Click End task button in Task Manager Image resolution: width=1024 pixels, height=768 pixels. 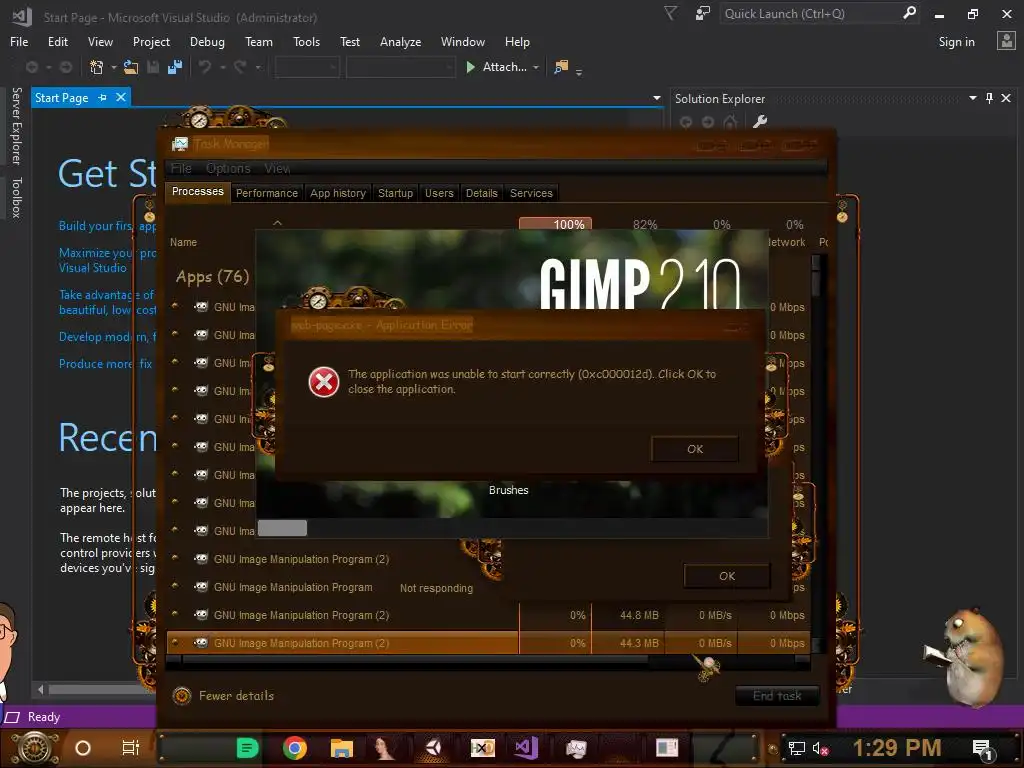pyautogui.click(x=777, y=696)
